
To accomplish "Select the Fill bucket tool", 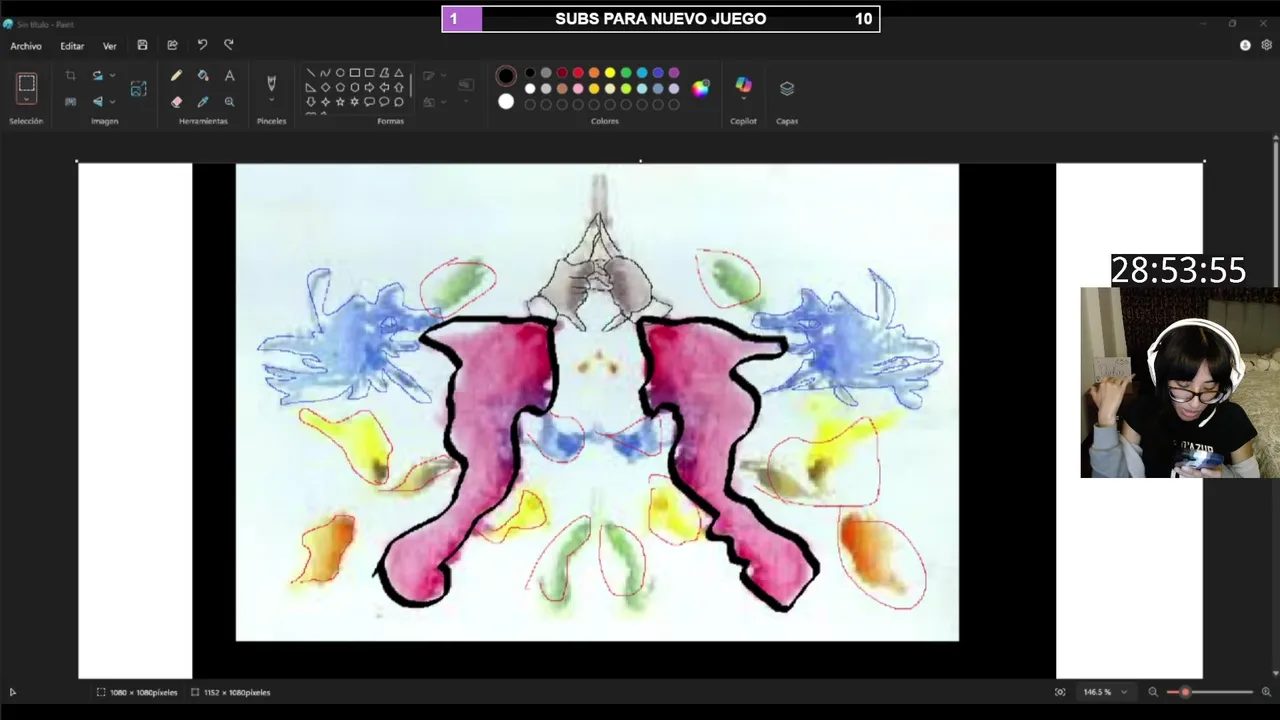I will pyautogui.click(x=203, y=76).
